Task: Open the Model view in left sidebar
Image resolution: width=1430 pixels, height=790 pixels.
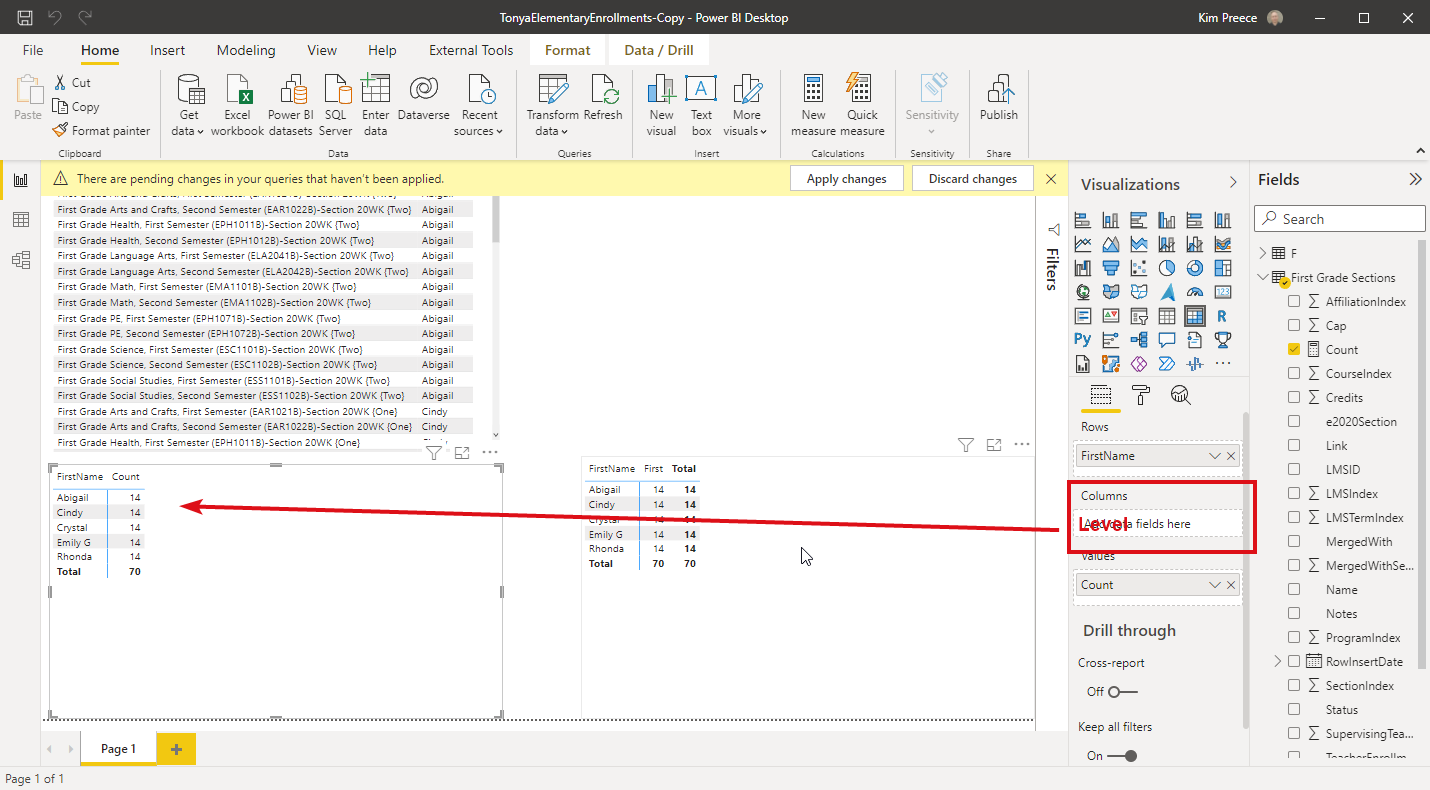Action: click(20, 260)
